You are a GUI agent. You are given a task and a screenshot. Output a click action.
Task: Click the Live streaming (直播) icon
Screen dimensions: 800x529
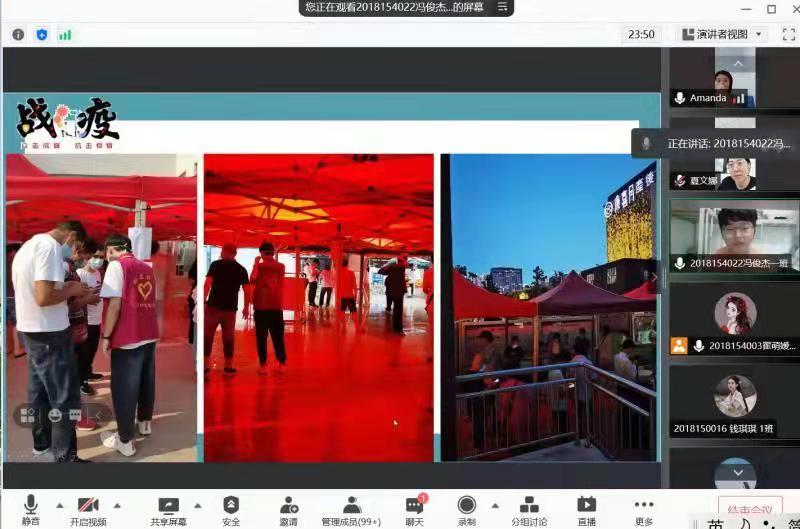tap(586, 506)
